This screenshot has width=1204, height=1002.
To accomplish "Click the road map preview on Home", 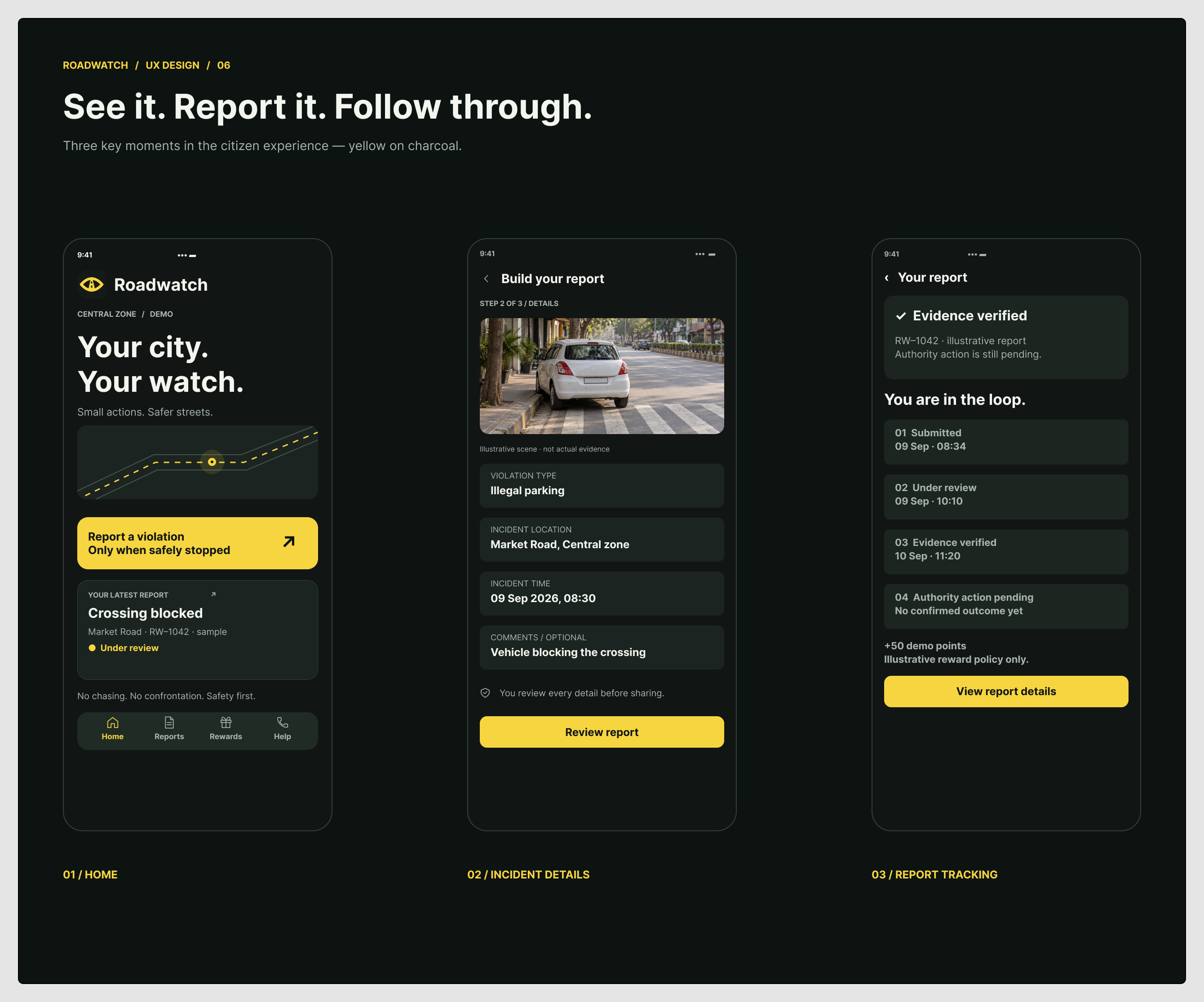I will tap(198, 462).
